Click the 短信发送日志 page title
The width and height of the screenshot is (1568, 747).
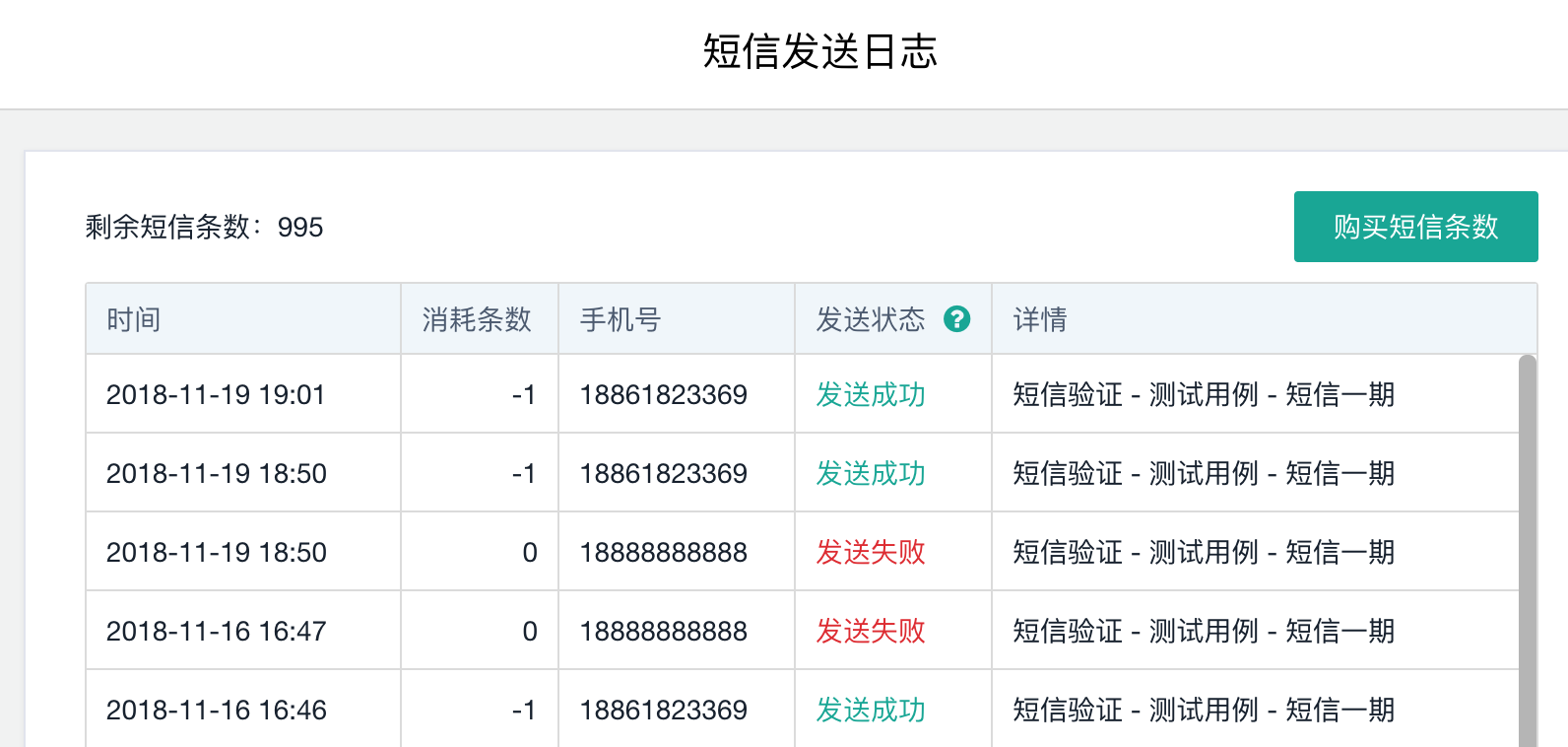point(820,51)
